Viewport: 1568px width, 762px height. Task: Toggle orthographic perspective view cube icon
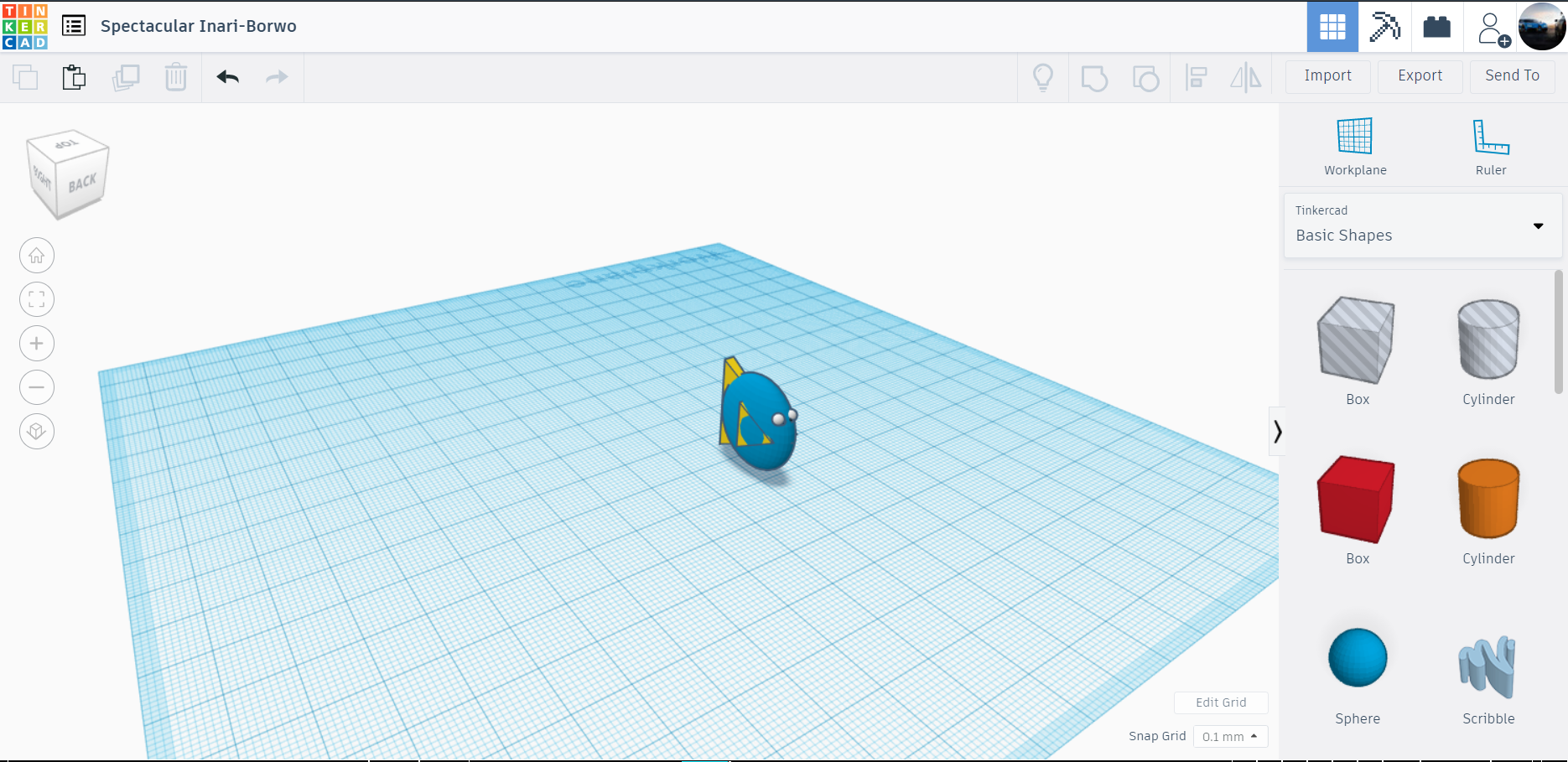click(x=37, y=432)
